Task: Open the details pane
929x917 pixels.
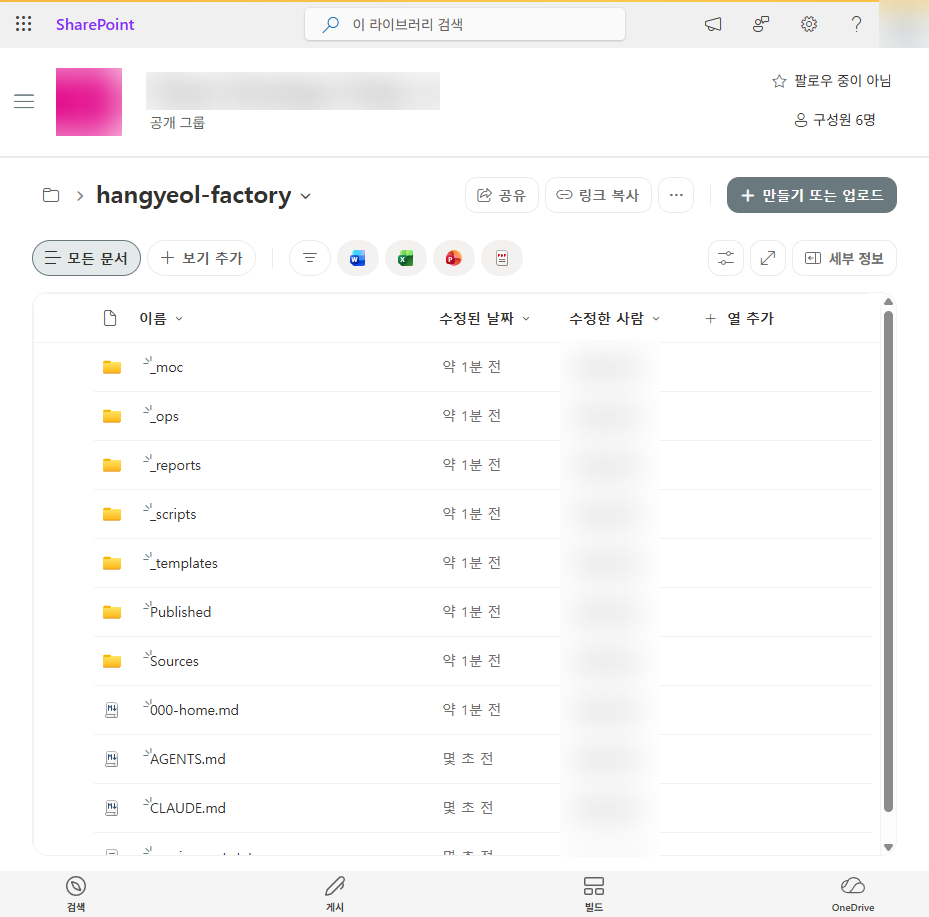Action: coord(844,258)
